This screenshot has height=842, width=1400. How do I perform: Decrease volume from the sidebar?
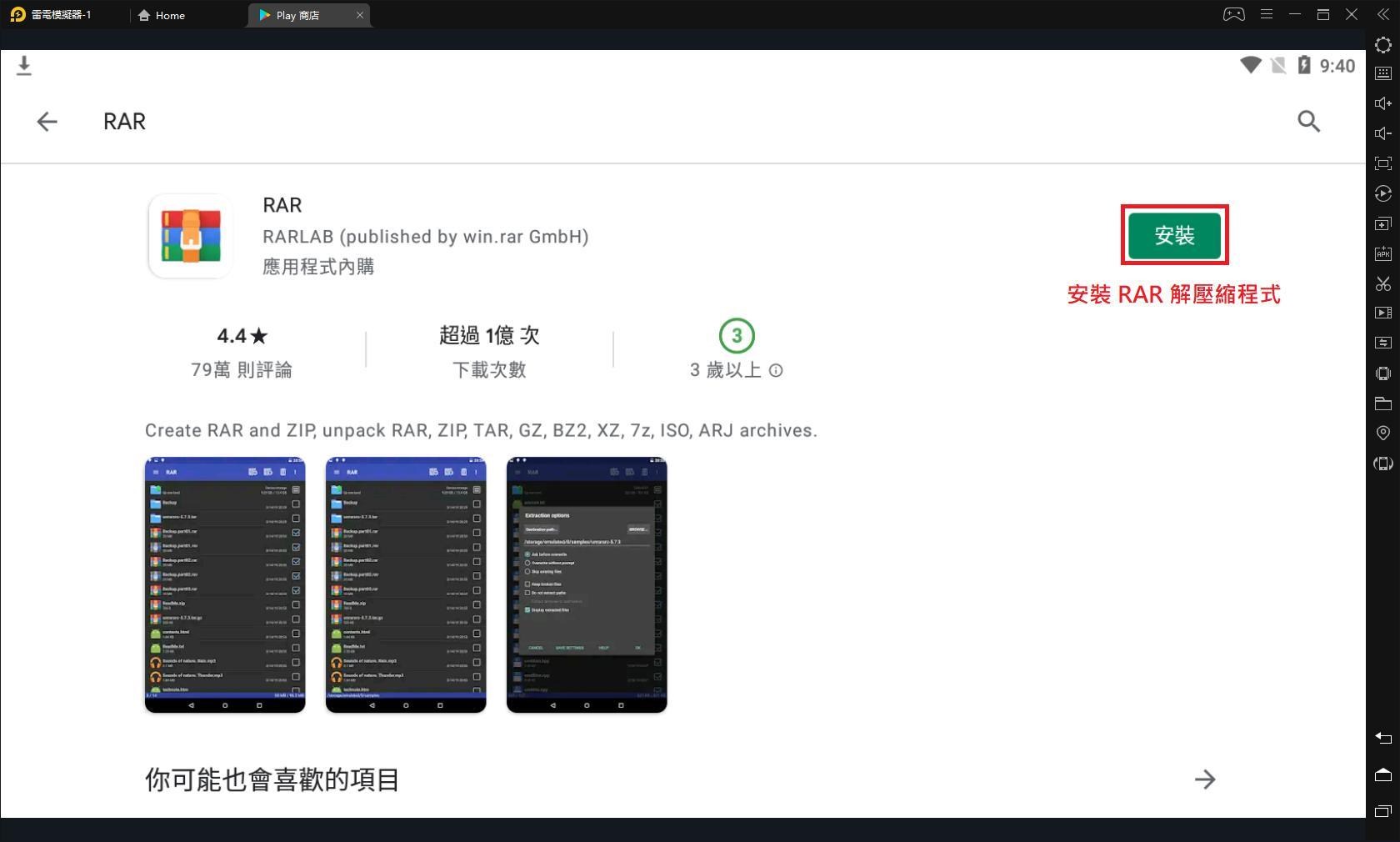coord(1383,133)
